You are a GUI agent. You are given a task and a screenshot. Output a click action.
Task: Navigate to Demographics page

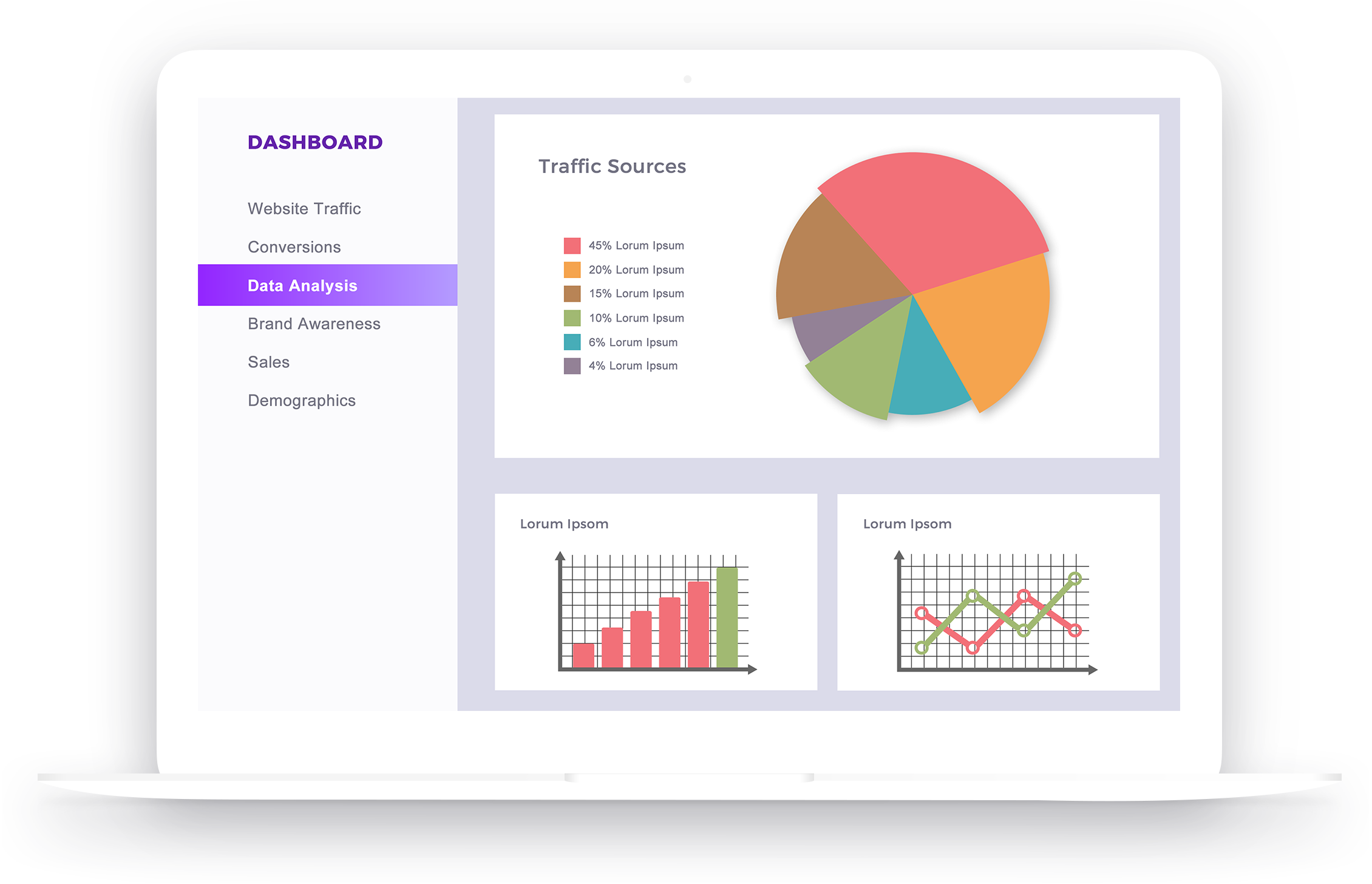click(x=301, y=401)
